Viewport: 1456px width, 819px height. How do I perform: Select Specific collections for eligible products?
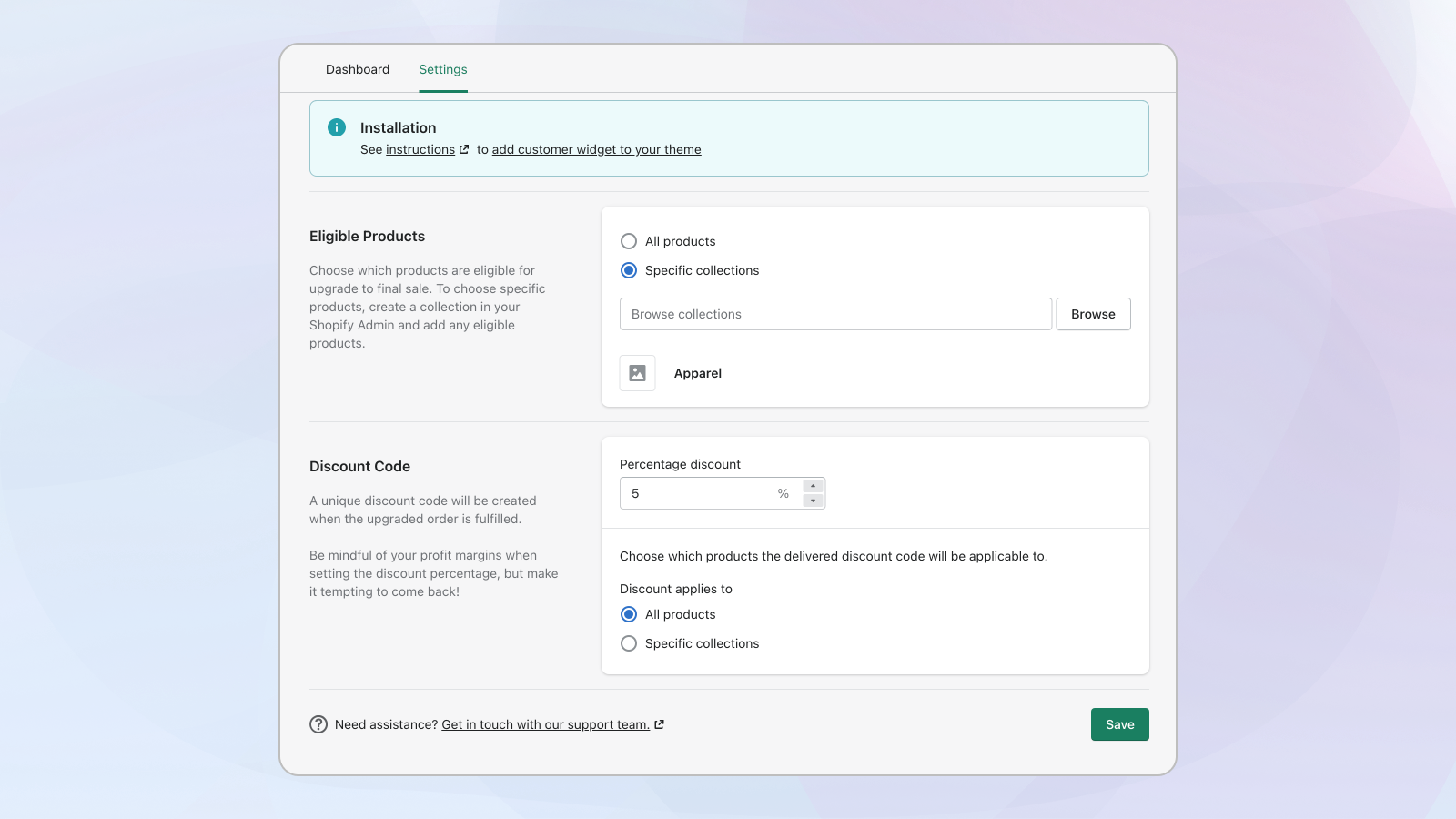[x=629, y=270]
